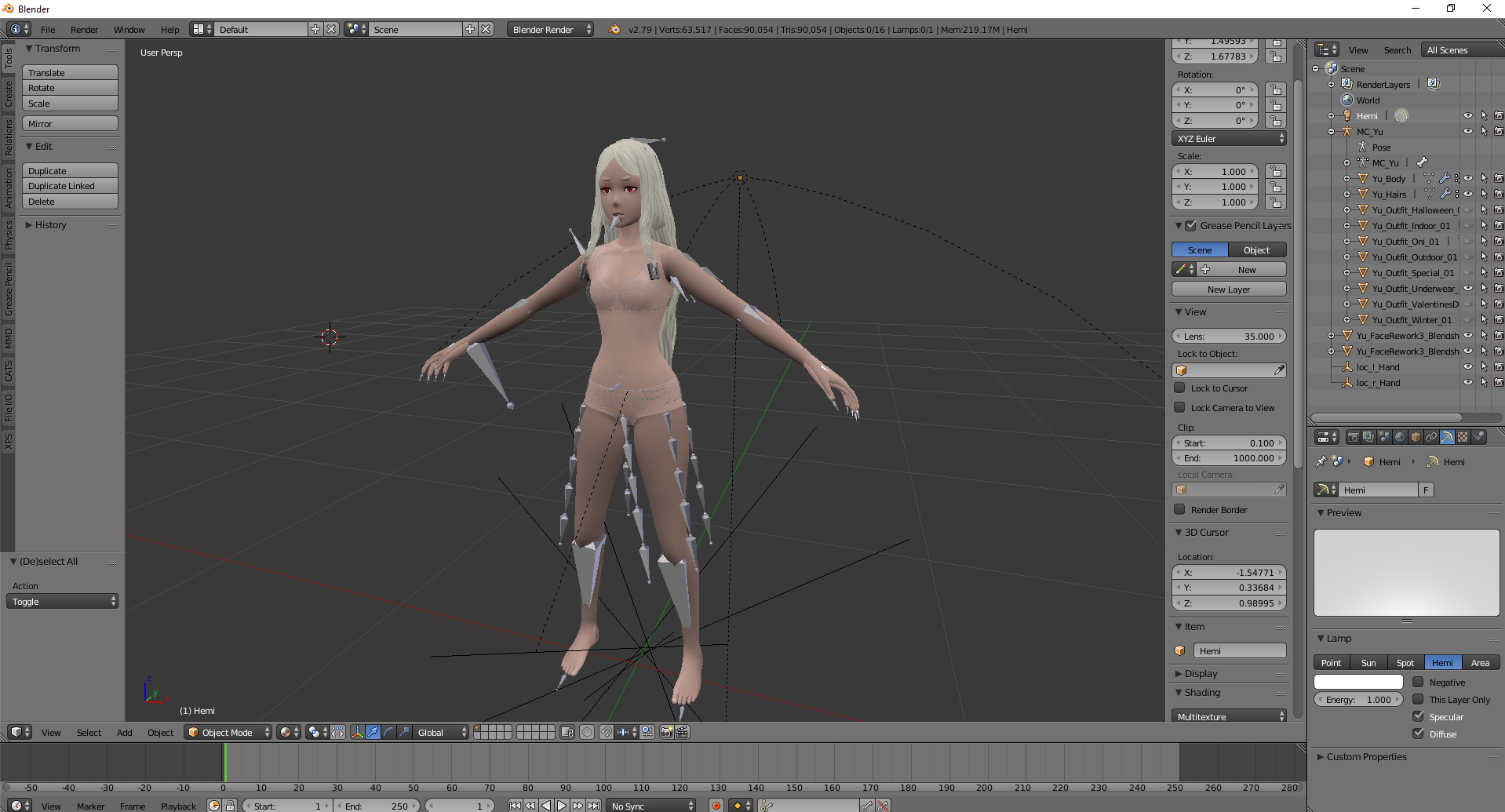
Task: Open the Blender Render engine dropdown
Action: 550,29
